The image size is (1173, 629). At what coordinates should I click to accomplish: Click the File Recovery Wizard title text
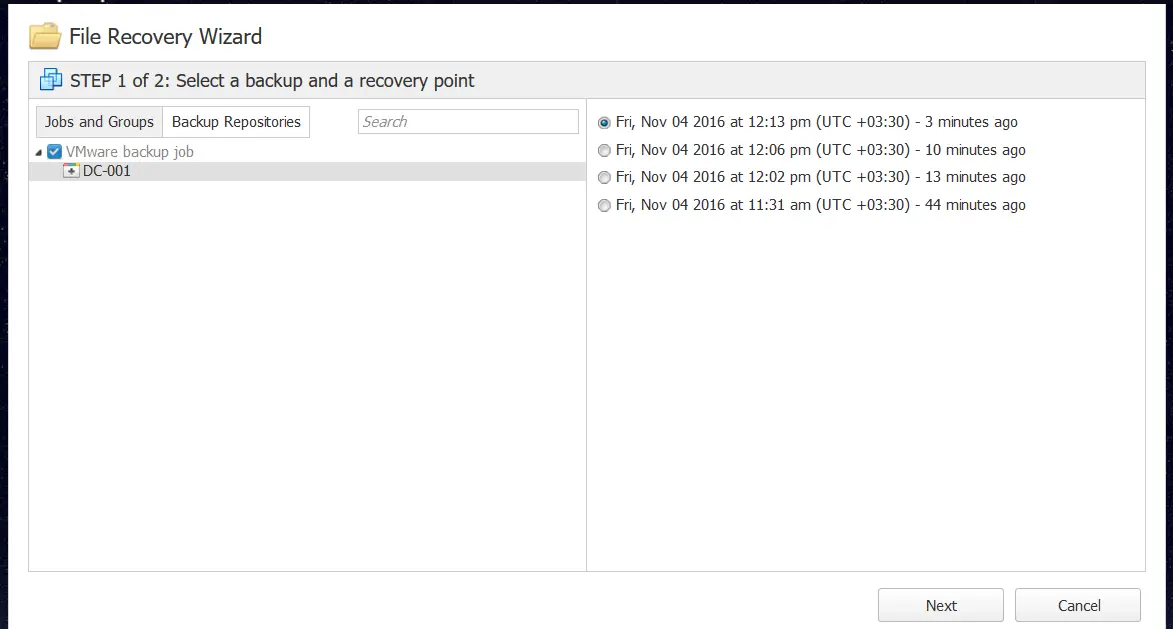(165, 37)
